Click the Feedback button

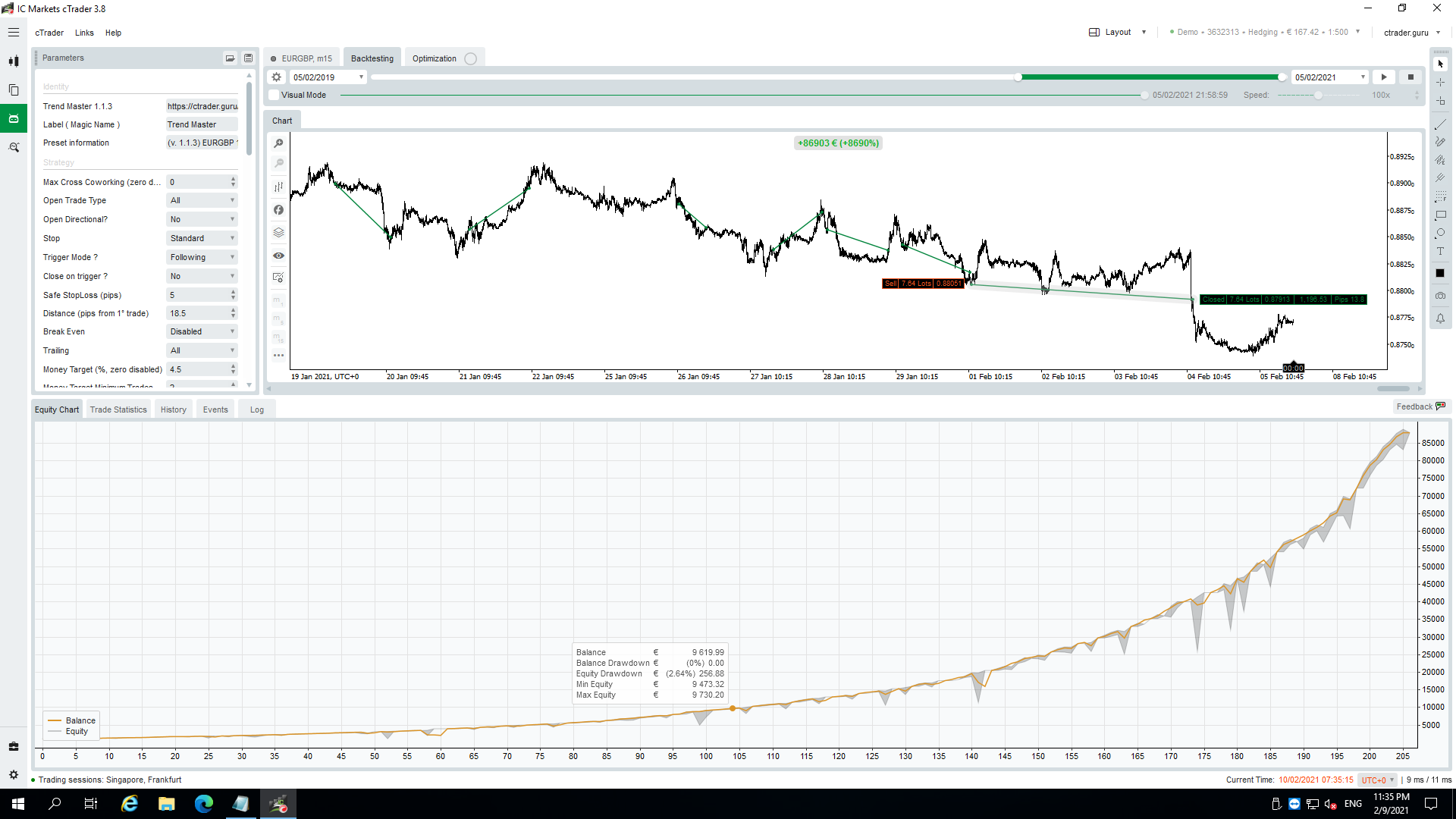pos(1420,406)
